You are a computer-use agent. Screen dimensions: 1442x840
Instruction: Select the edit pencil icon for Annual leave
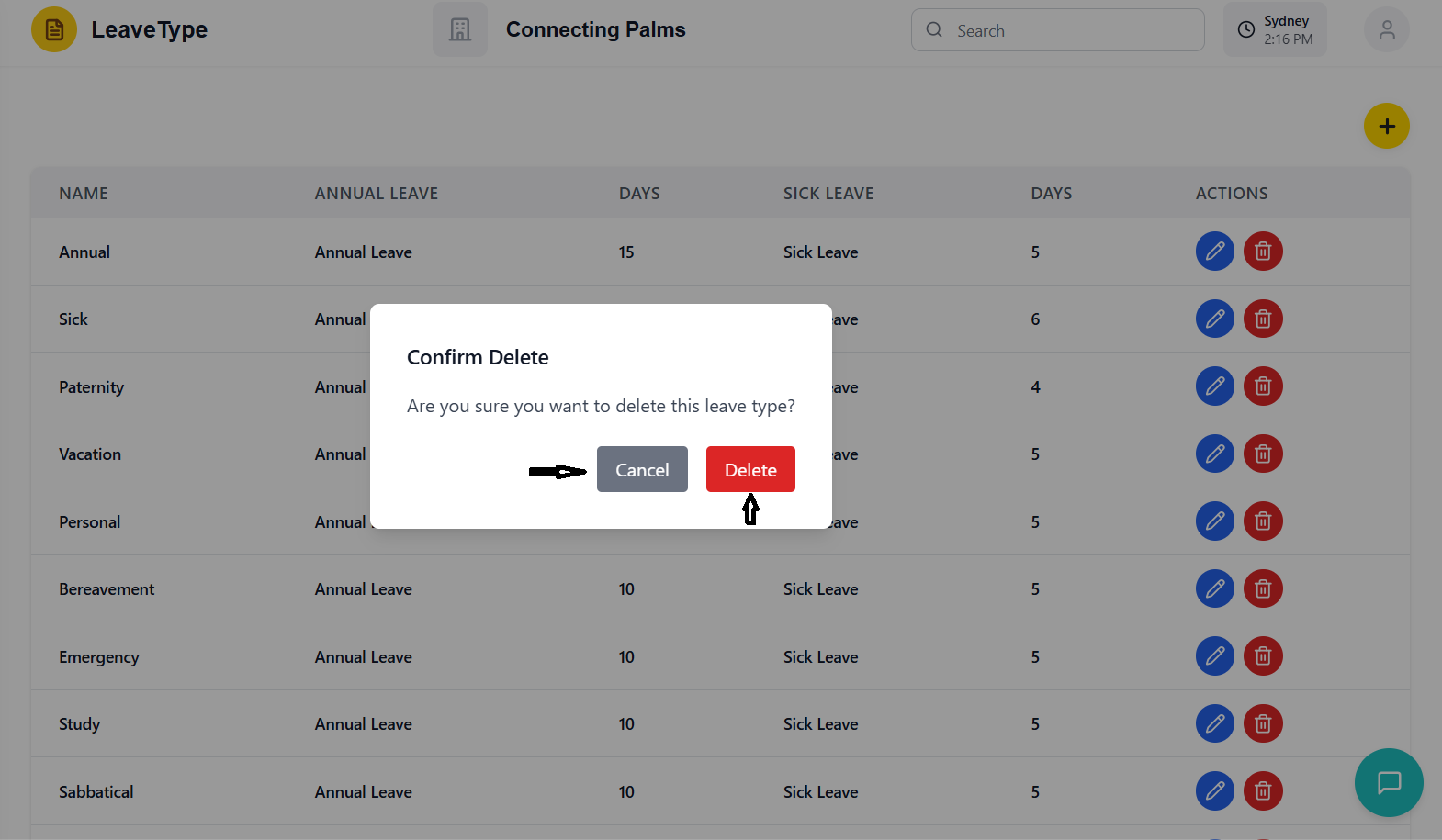1215,251
